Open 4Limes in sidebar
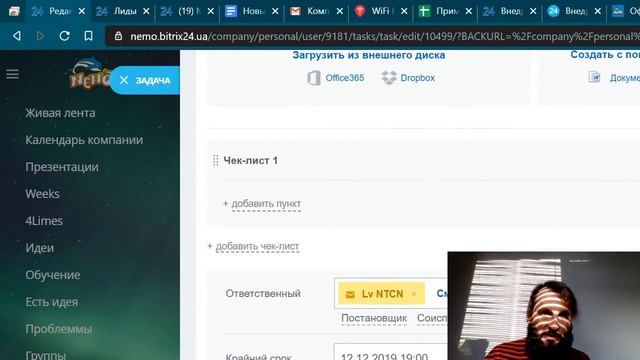640x360 pixels. (44, 221)
